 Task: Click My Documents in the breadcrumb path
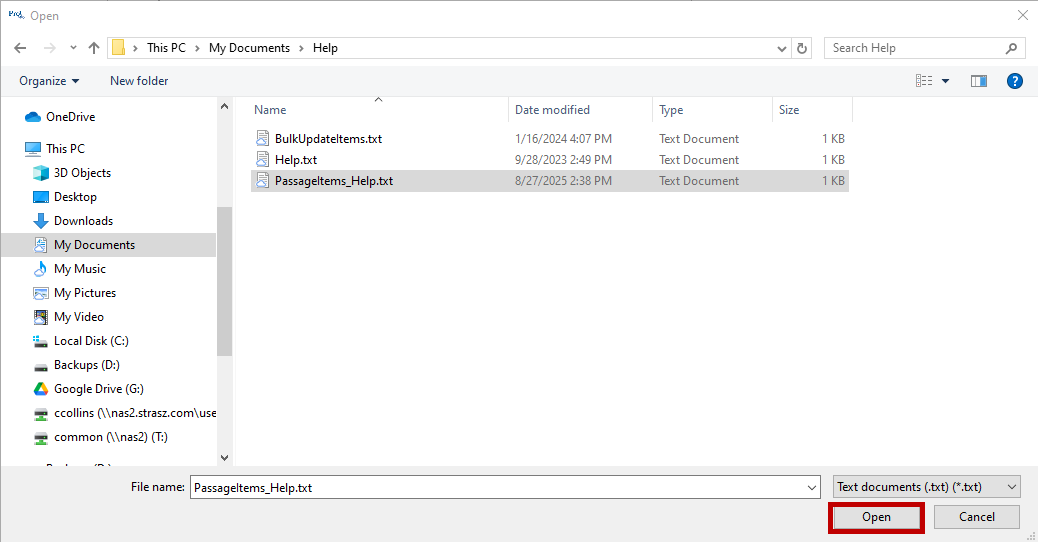click(x=249, y=48)
